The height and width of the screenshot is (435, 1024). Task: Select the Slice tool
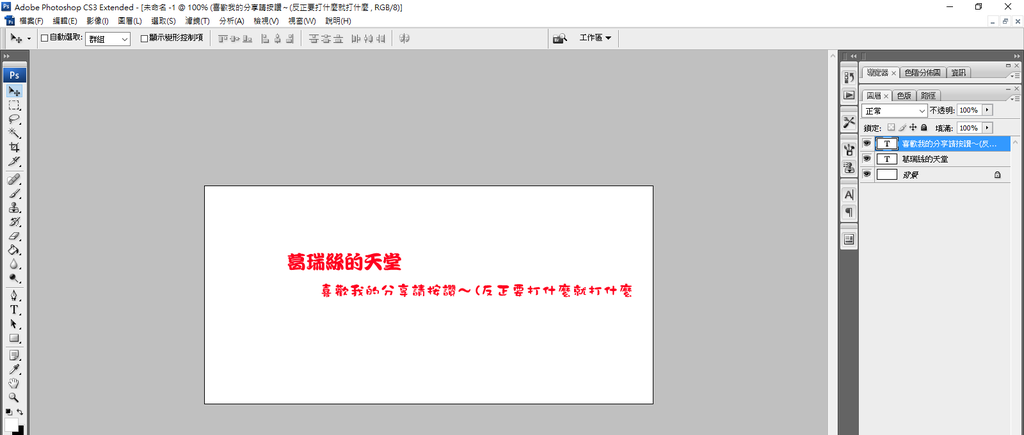[x=14, y=161]
